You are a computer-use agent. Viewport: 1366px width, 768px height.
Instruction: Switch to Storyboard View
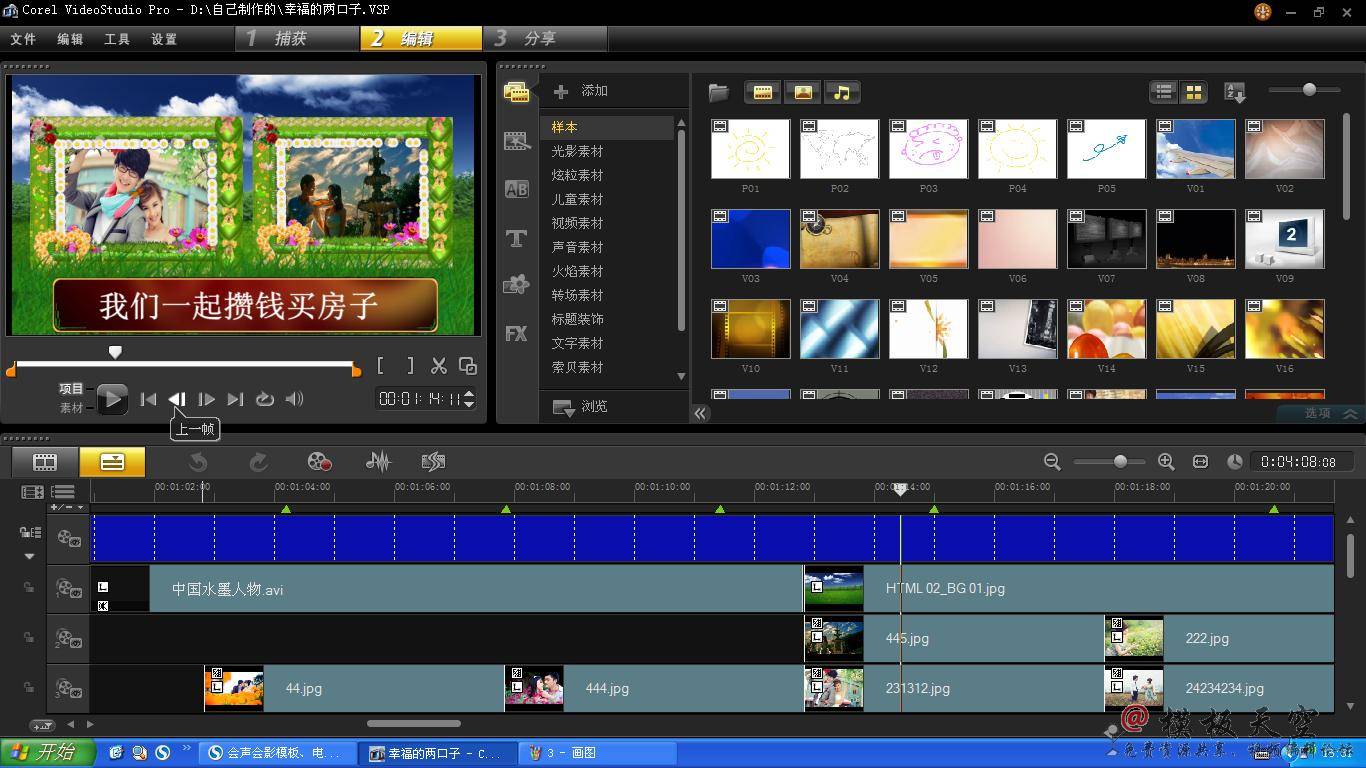[x=45, y=462]
